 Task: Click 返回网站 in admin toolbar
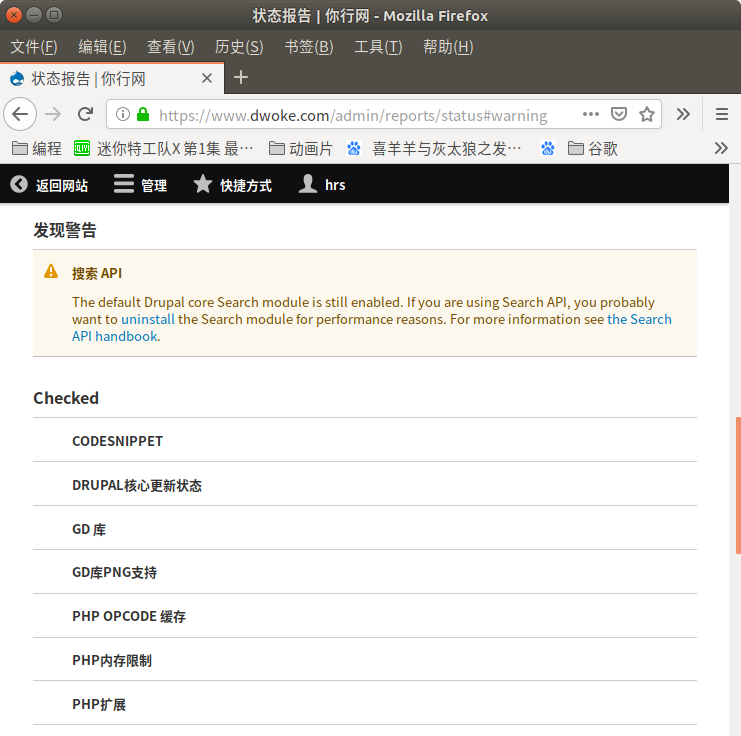point(49,185)
